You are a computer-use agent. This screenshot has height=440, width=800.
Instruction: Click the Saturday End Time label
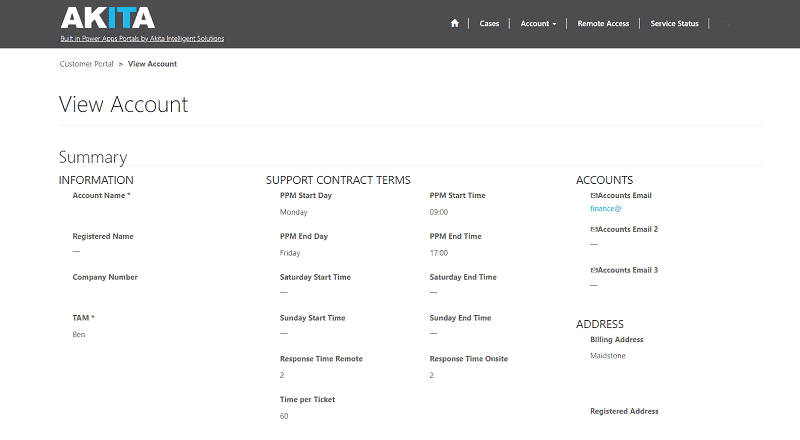(463, 277)
